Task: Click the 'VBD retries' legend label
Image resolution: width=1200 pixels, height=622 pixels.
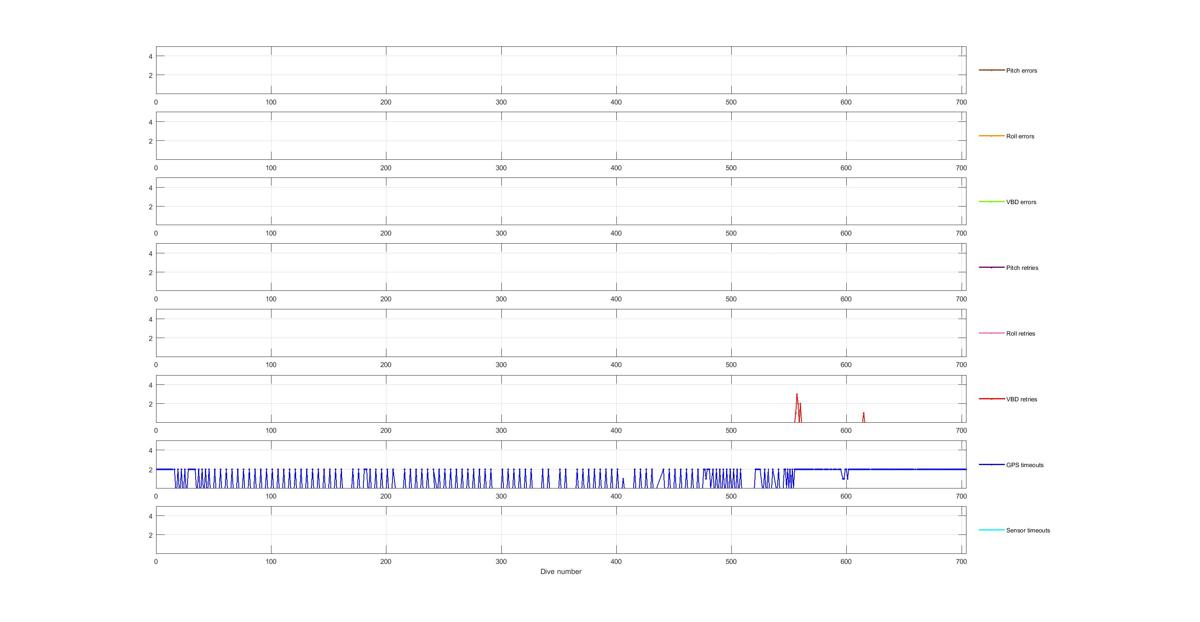Action: tap(1022, 399)
